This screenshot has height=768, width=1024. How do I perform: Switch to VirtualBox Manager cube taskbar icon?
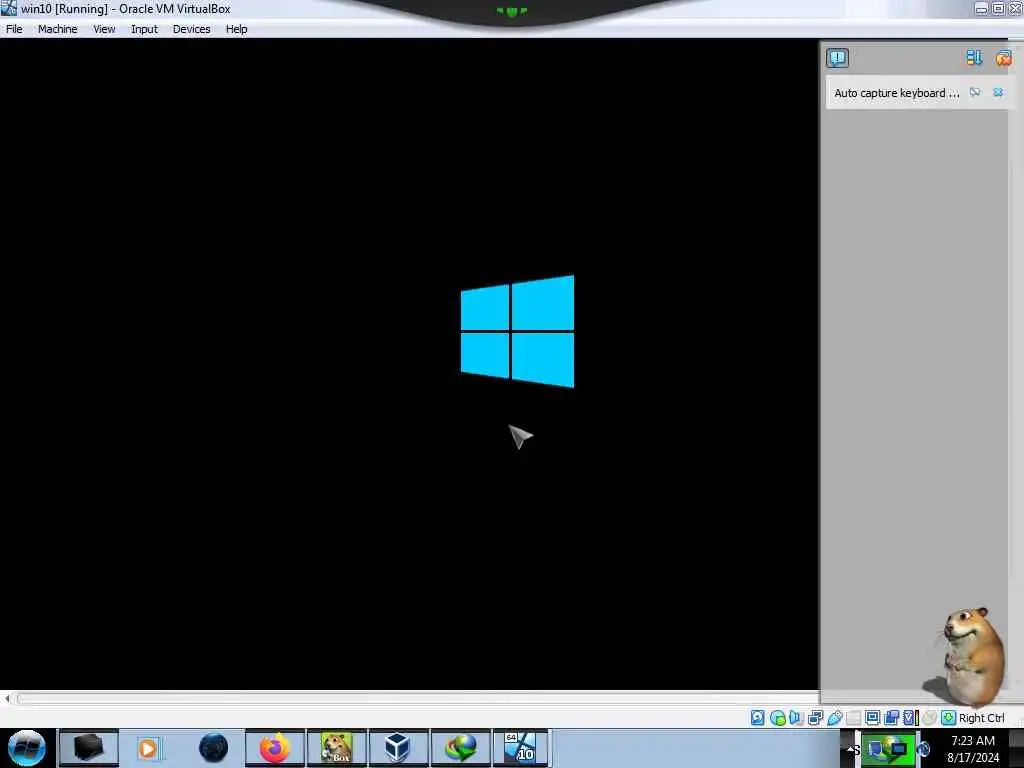[x=397, y=748]
